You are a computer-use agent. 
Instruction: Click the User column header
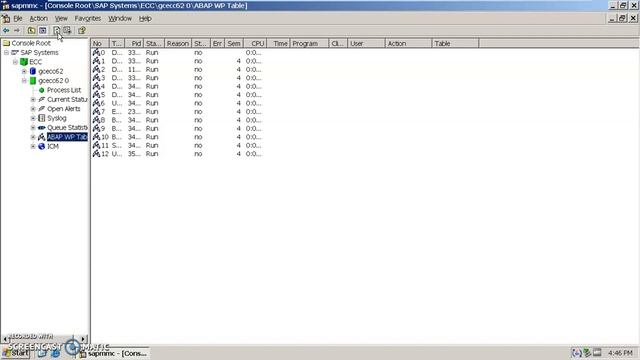pyautogui.click(x=366, y=43)
